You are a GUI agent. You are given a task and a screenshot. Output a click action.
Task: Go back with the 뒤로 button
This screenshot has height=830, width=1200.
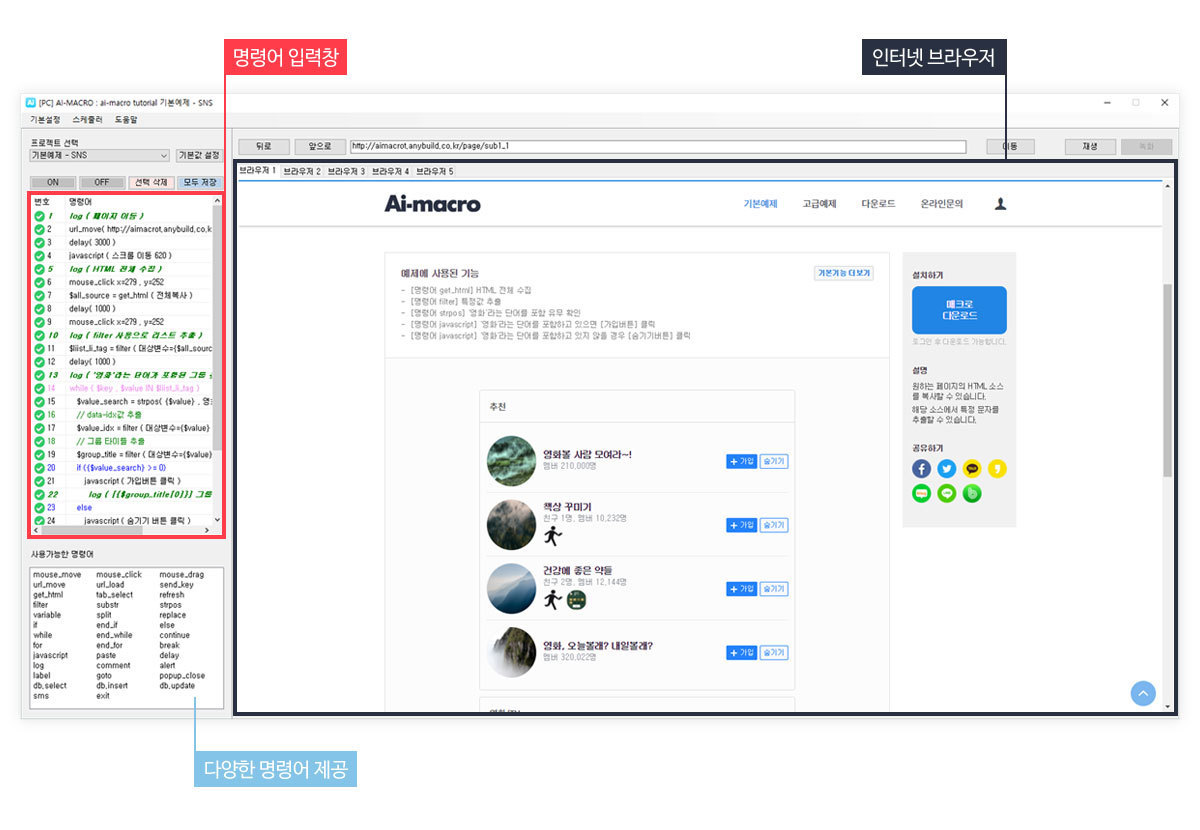pyautogui.click(x=264, y=146)
